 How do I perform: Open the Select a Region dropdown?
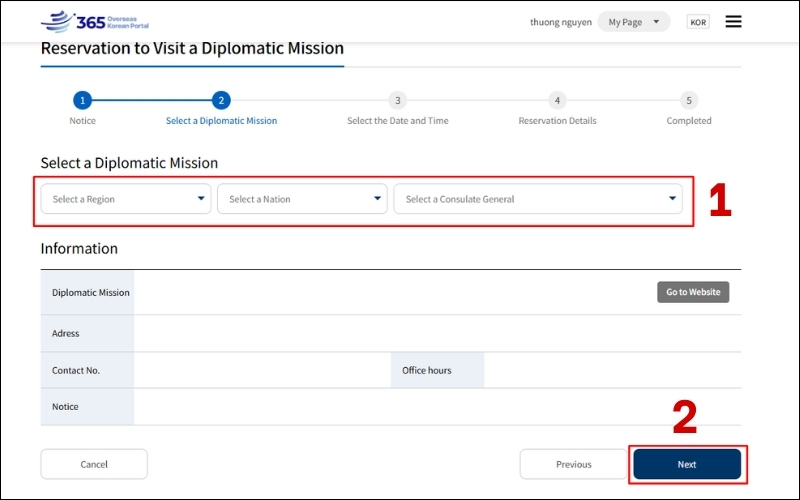pyautogui.click(x=126, y=199)
